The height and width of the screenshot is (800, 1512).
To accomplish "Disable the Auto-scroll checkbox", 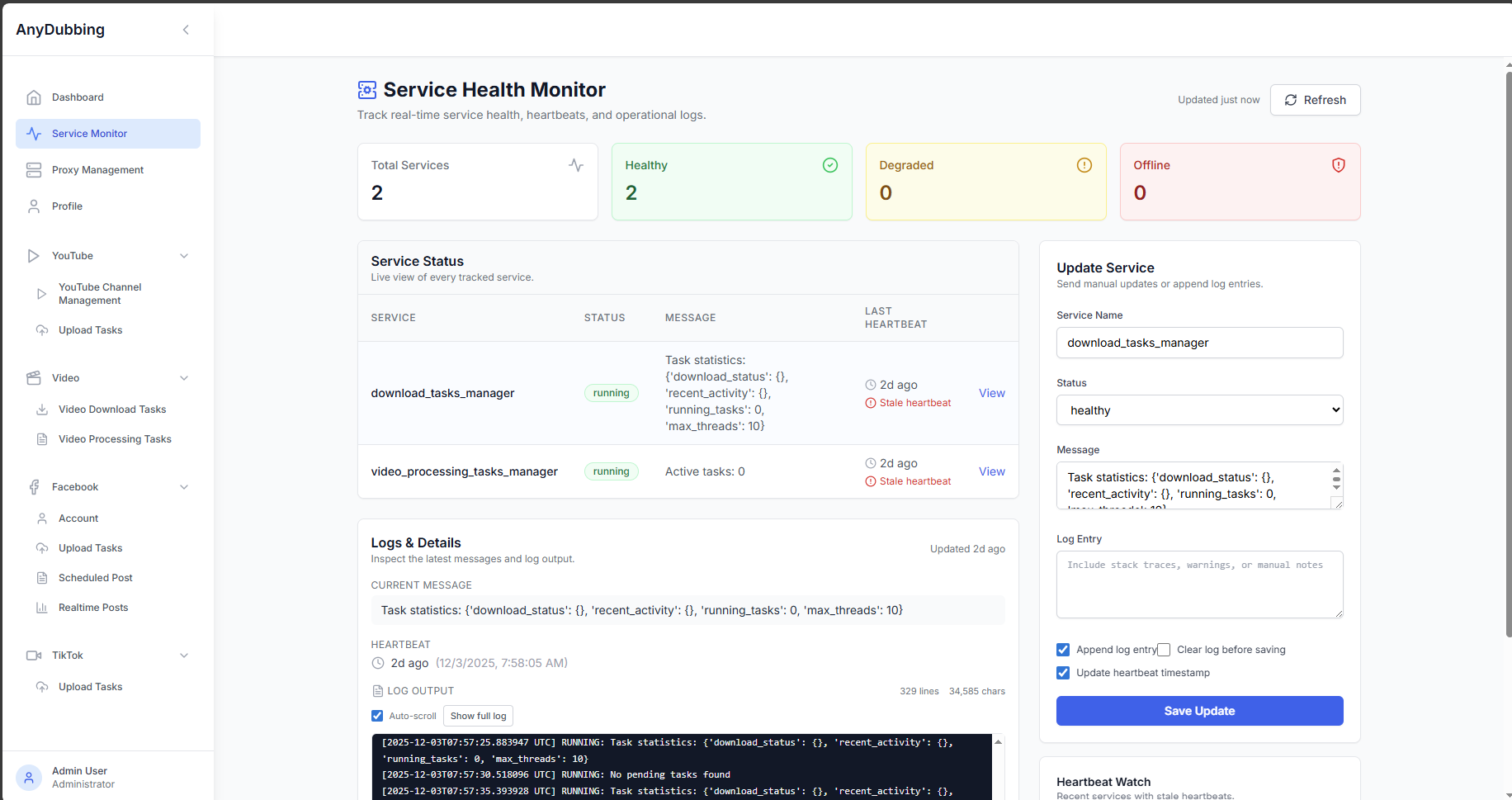I will click(377, 716).
